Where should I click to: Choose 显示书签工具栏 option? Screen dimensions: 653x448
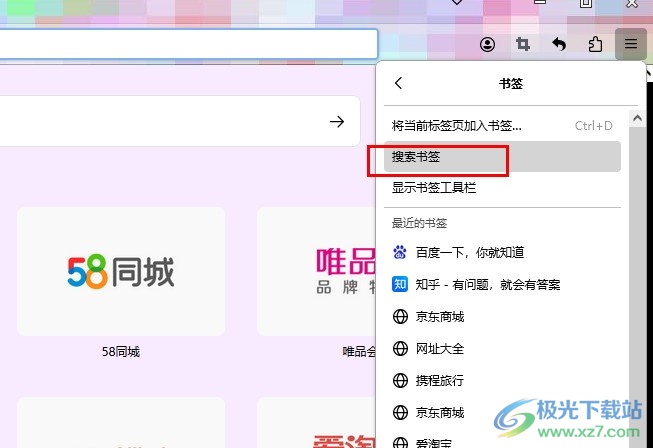tap(502, 188)
